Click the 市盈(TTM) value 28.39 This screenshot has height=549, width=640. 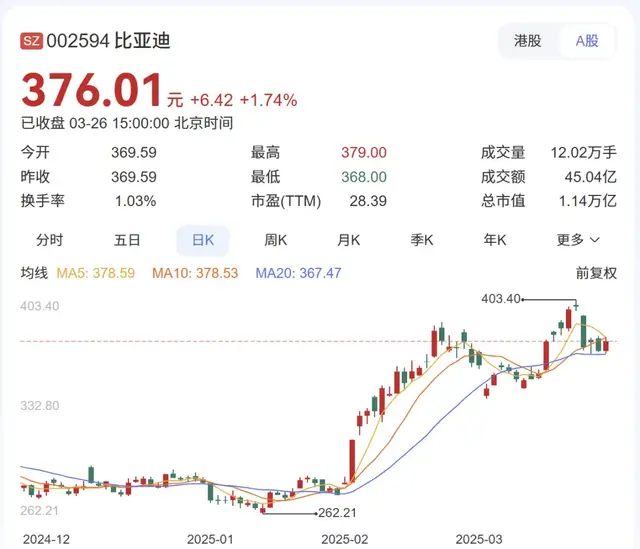(x=368, y=201)
